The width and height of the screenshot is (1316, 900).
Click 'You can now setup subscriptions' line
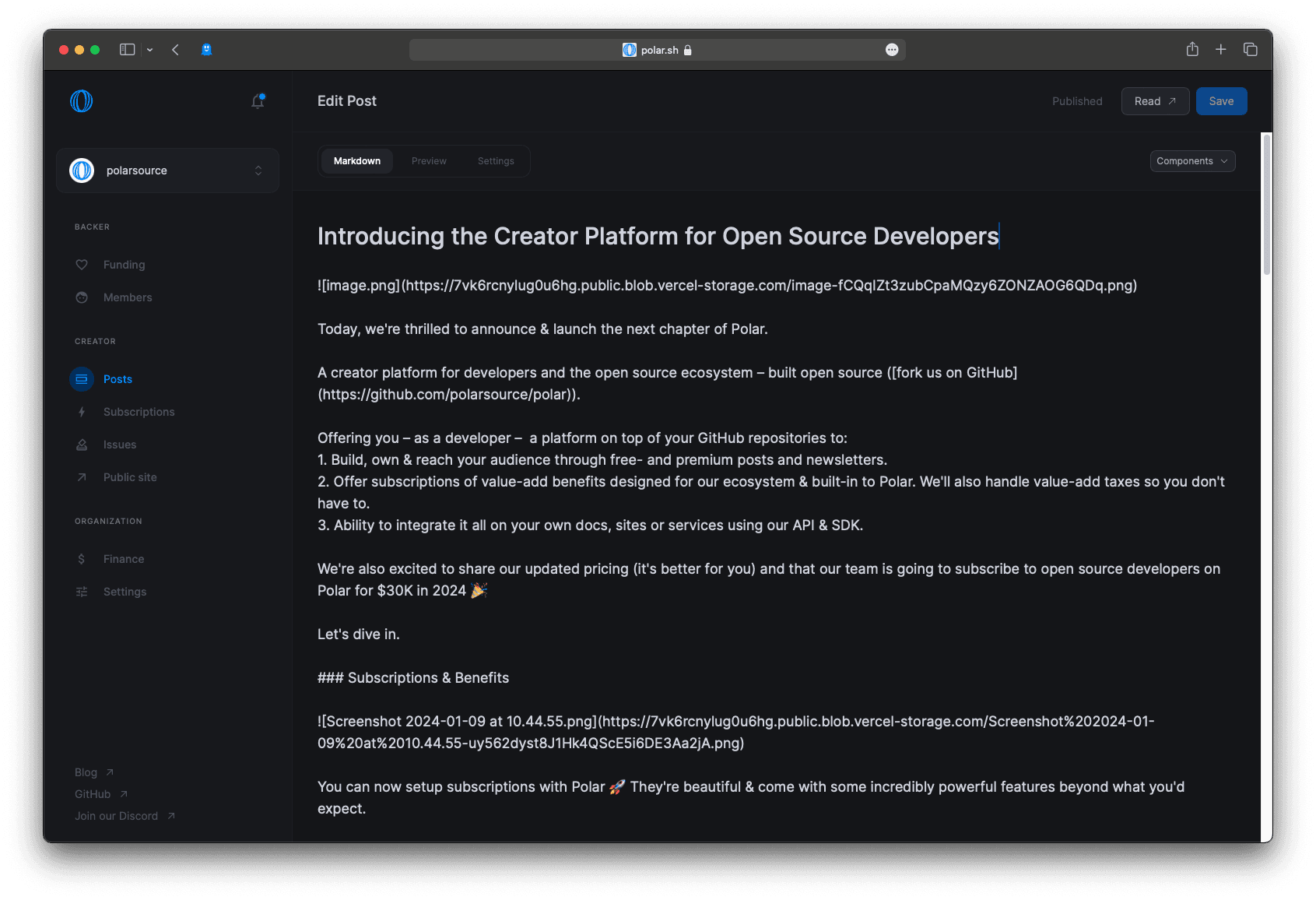click(751, 787)
